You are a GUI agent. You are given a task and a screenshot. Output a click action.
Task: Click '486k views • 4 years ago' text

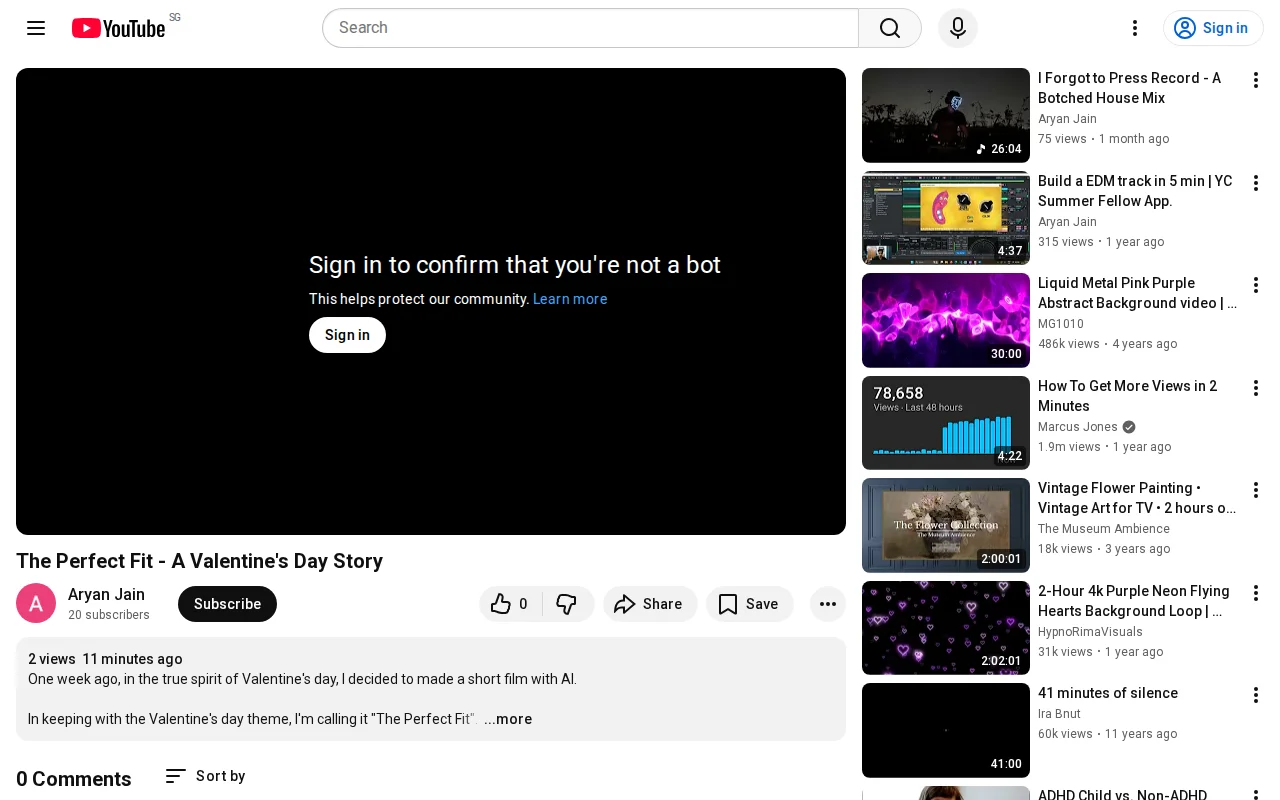coord(1108,344)
